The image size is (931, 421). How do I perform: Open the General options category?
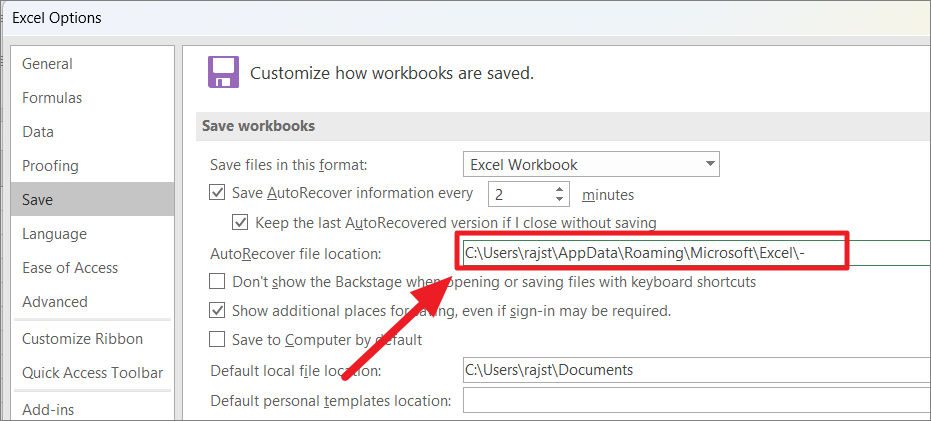[x=93, y=64]
